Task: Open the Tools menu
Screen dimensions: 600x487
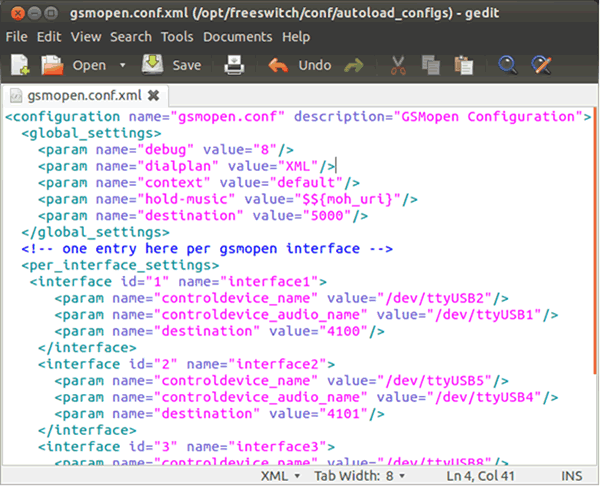Action: coord(177,37)
